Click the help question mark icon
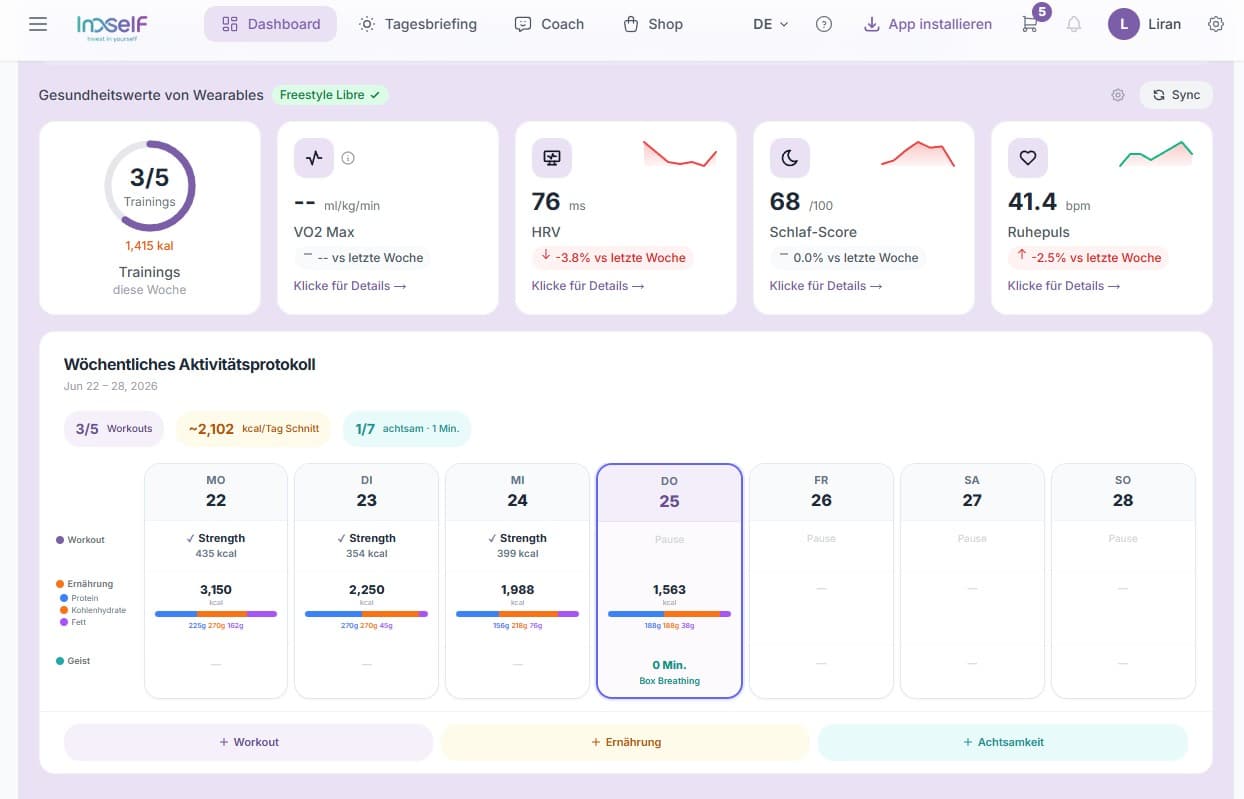Viewport: 1244px width, 799px height. (824, 24)
